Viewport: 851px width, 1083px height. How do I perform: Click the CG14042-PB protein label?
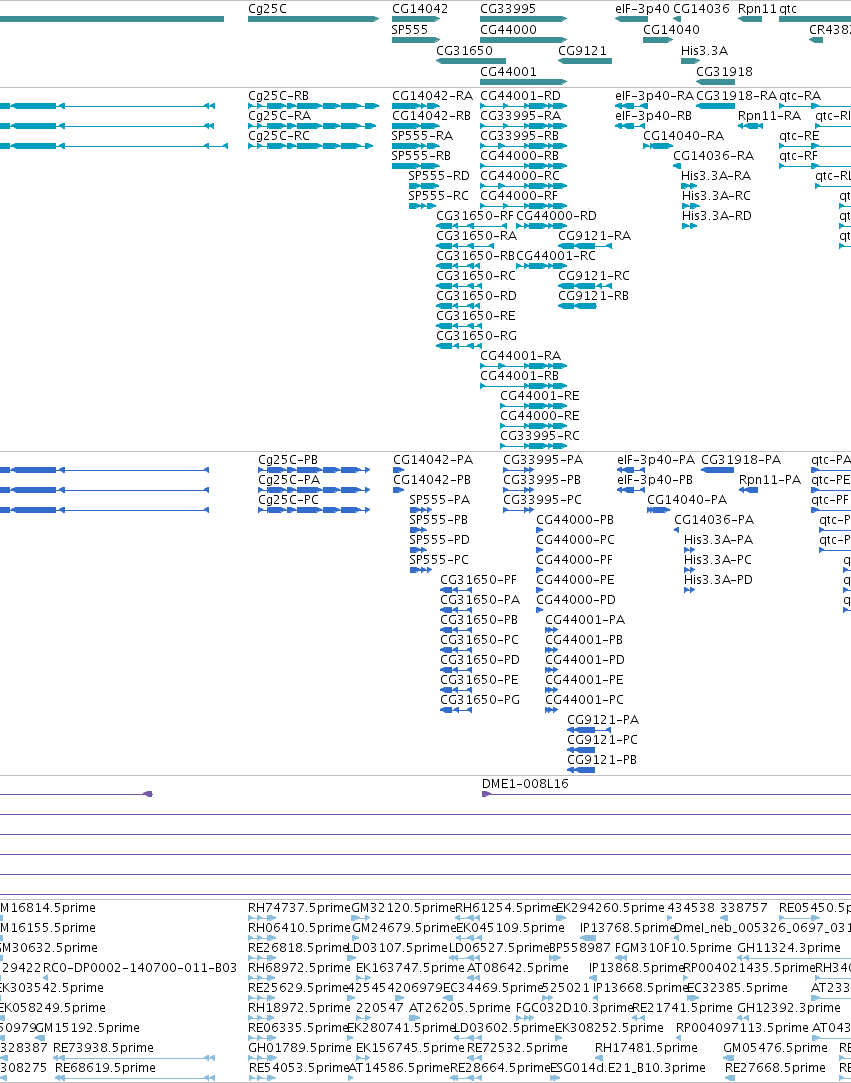point(432,479)
